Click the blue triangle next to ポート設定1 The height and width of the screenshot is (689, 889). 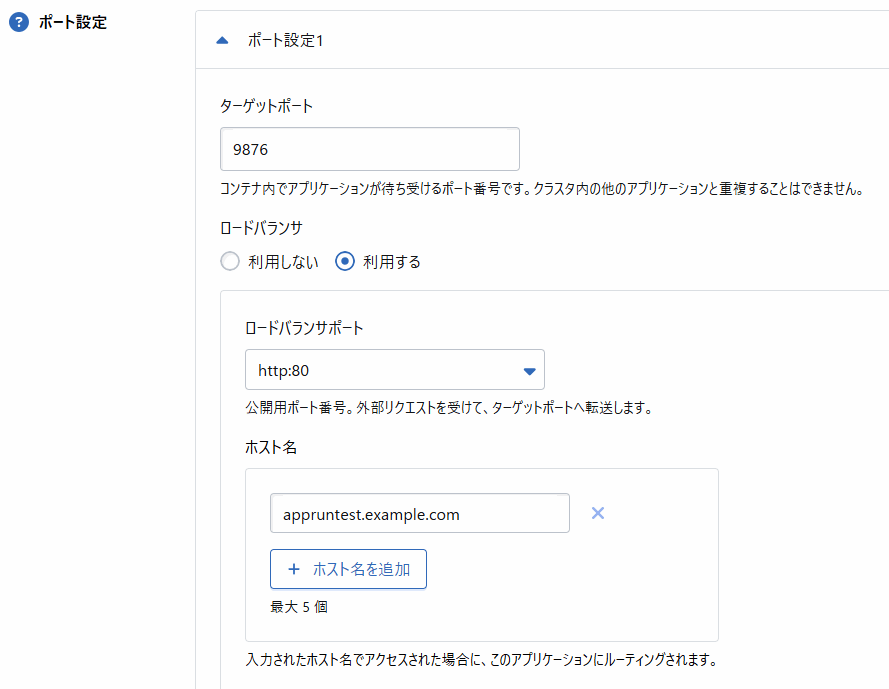pyautogui.click(x=222, y=42)
